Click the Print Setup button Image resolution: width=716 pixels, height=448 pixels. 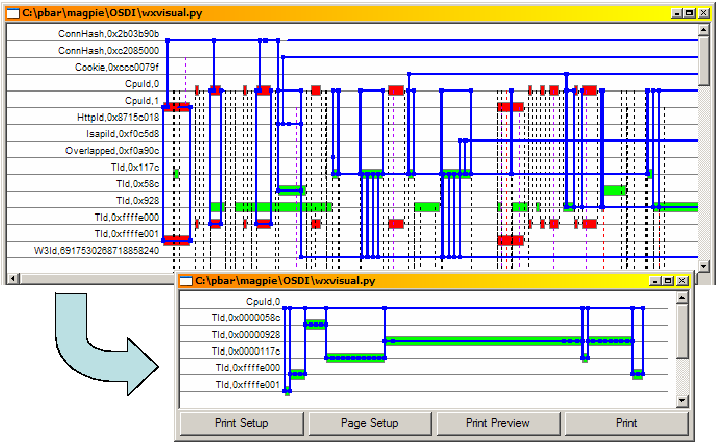pos(241,423)
